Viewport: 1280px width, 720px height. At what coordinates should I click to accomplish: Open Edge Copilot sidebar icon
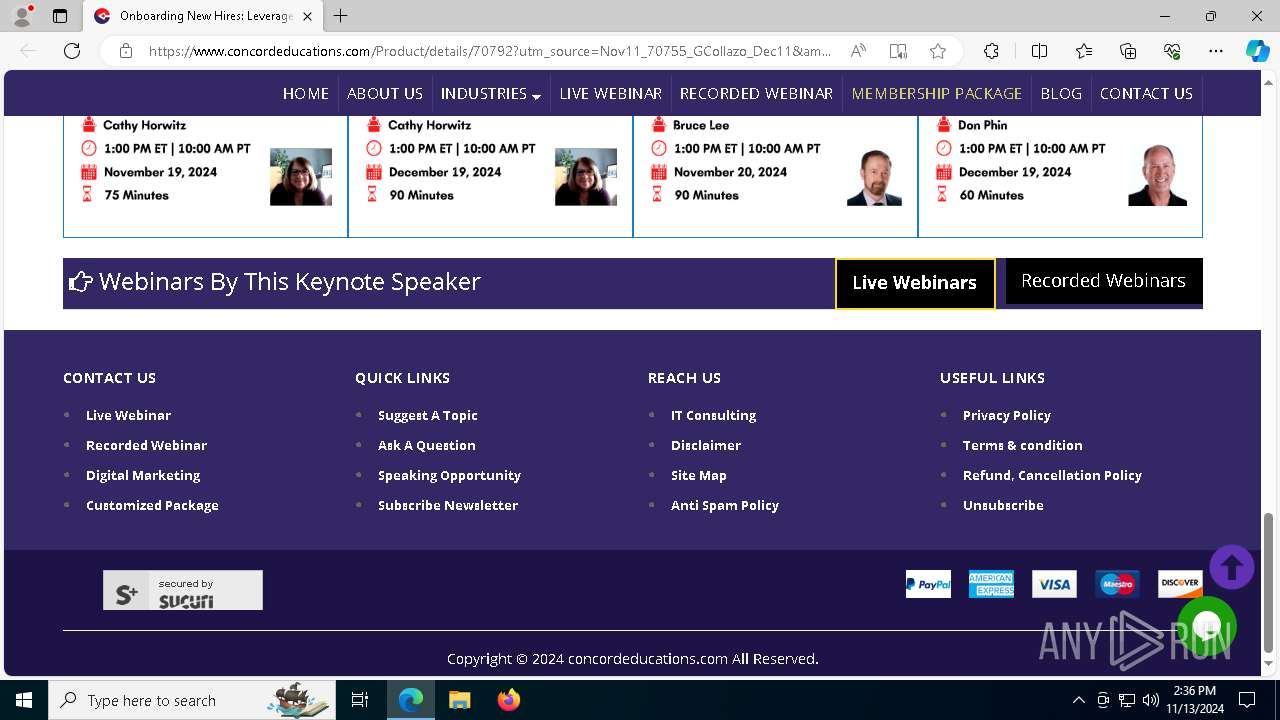click(1257, 51)
